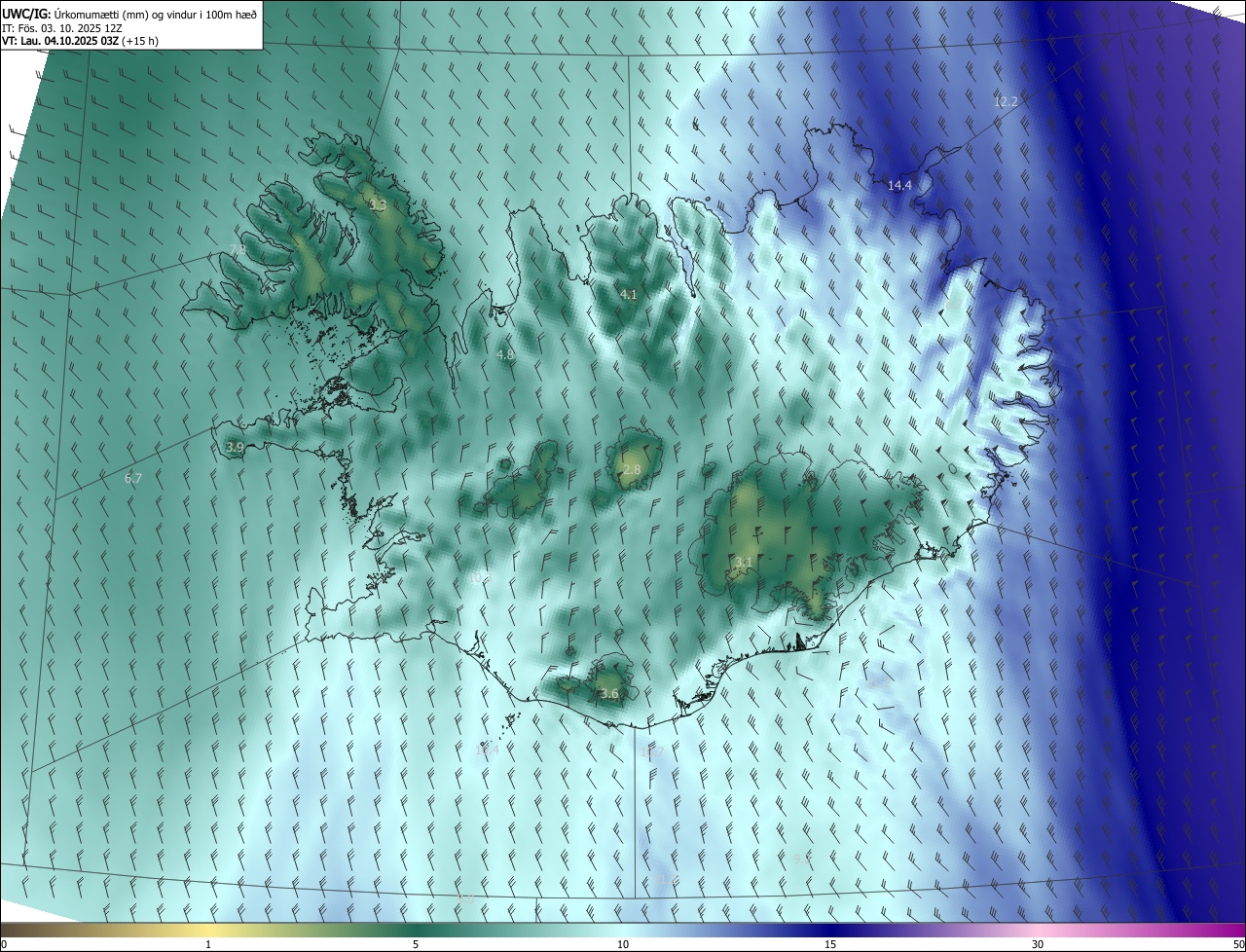Click the 10.7 value off the south coast

coord(652,751)
